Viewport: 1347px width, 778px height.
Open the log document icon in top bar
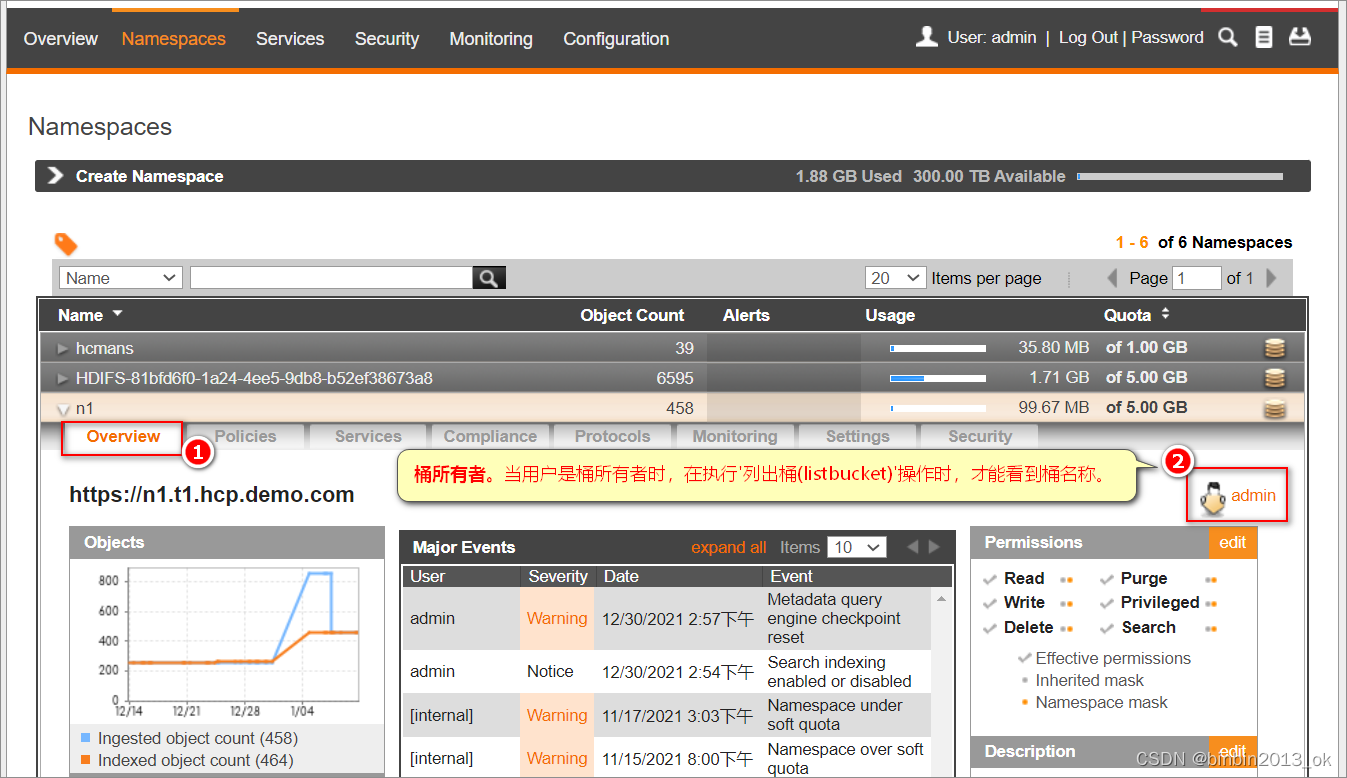point(1263,37)
